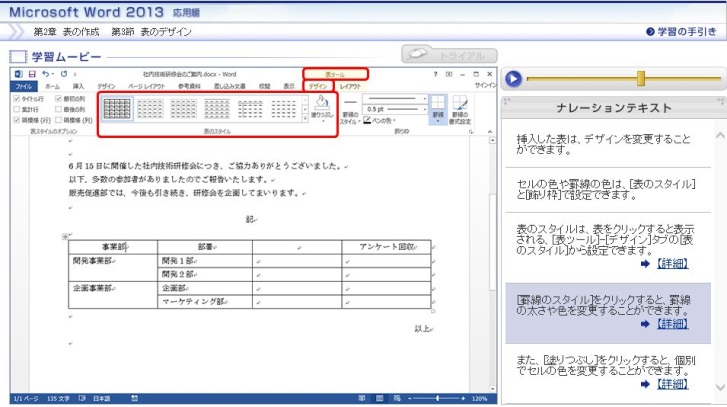Image resolution: width=727 pixels, height=407 pixels.
Task: Switch to Read Mode view icon
Action: coord(362,398)
